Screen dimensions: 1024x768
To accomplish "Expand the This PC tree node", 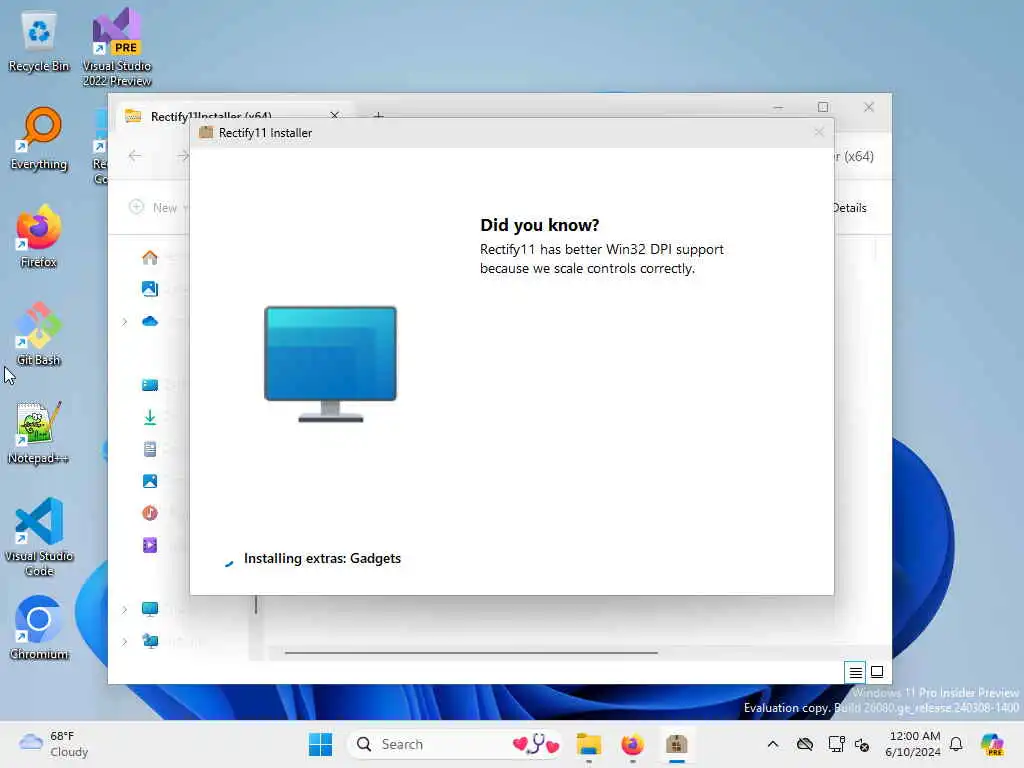I will [125, 609].
